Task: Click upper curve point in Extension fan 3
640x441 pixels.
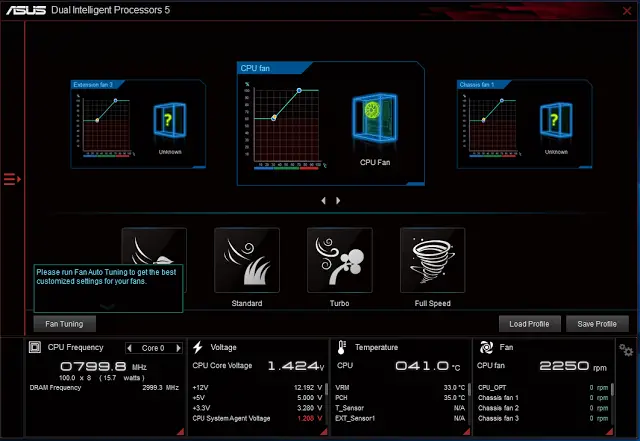Action: 116,100
